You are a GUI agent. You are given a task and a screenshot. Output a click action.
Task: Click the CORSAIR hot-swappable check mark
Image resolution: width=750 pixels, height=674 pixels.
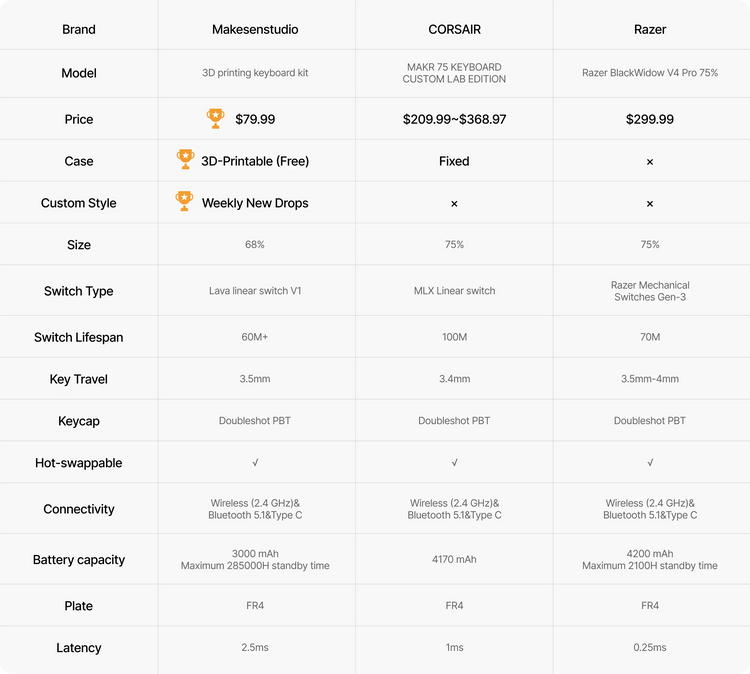454,463
